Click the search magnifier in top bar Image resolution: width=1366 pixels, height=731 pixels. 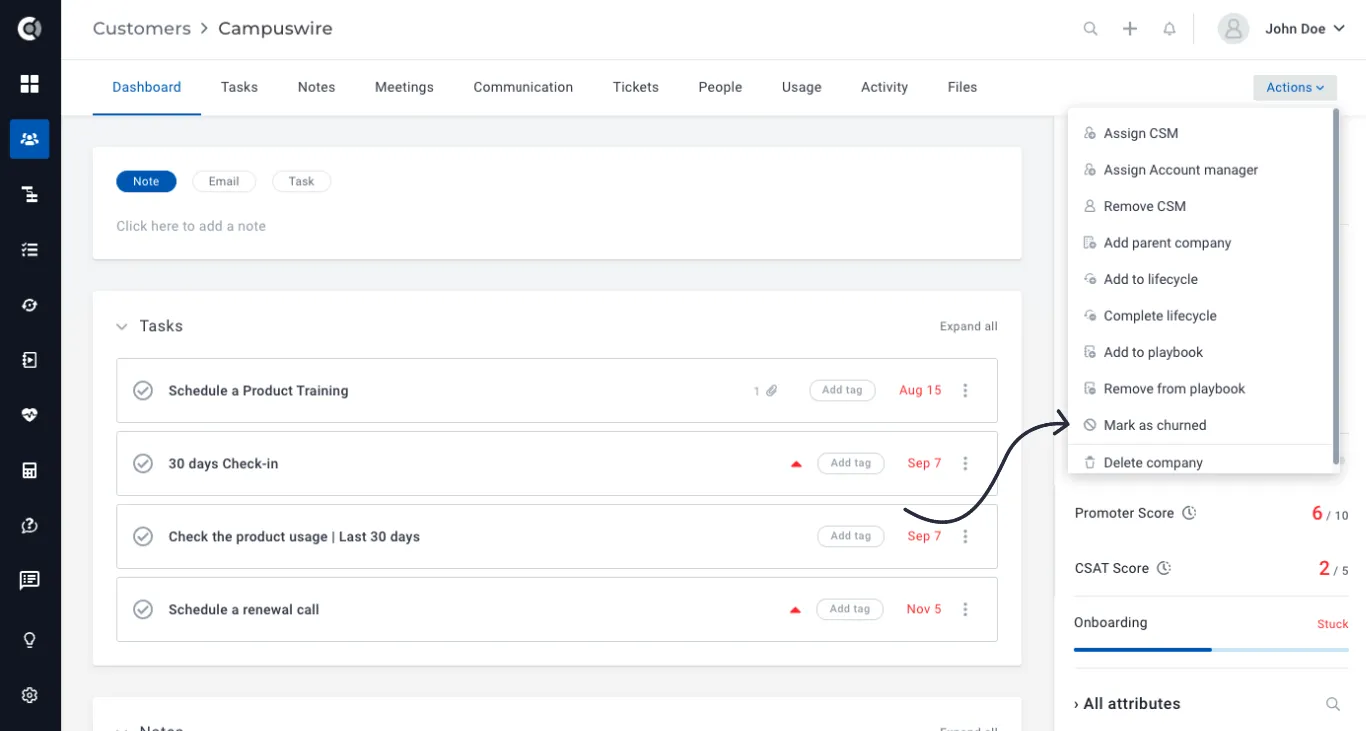(1090, 29)
